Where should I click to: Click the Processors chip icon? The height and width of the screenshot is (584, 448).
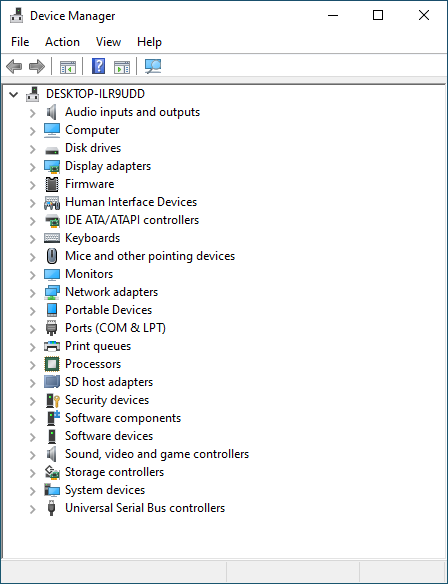[52, 364]
